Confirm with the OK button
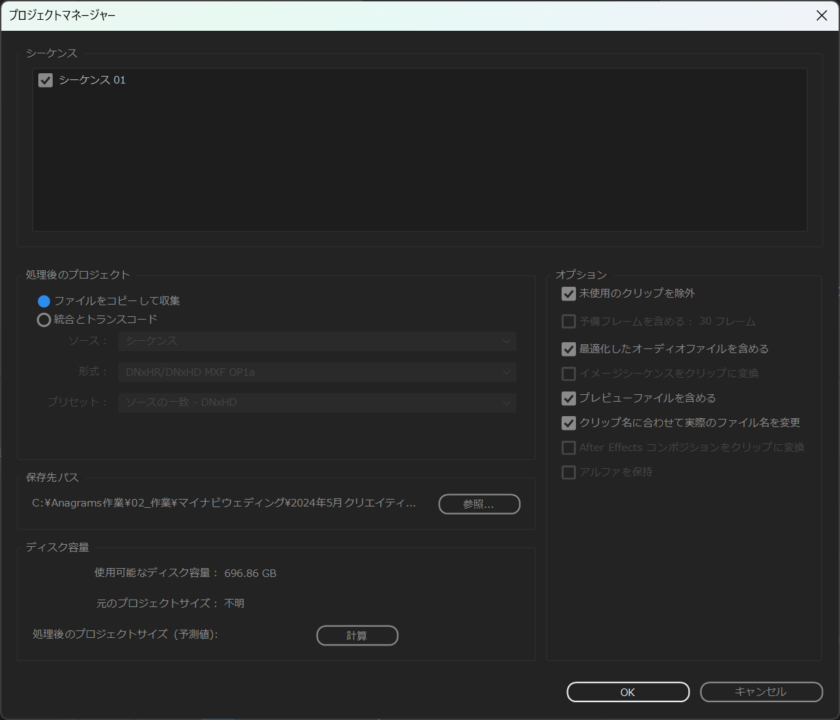Image resolution: width=840 pixels, height=720 pixels. pos(627,692)
